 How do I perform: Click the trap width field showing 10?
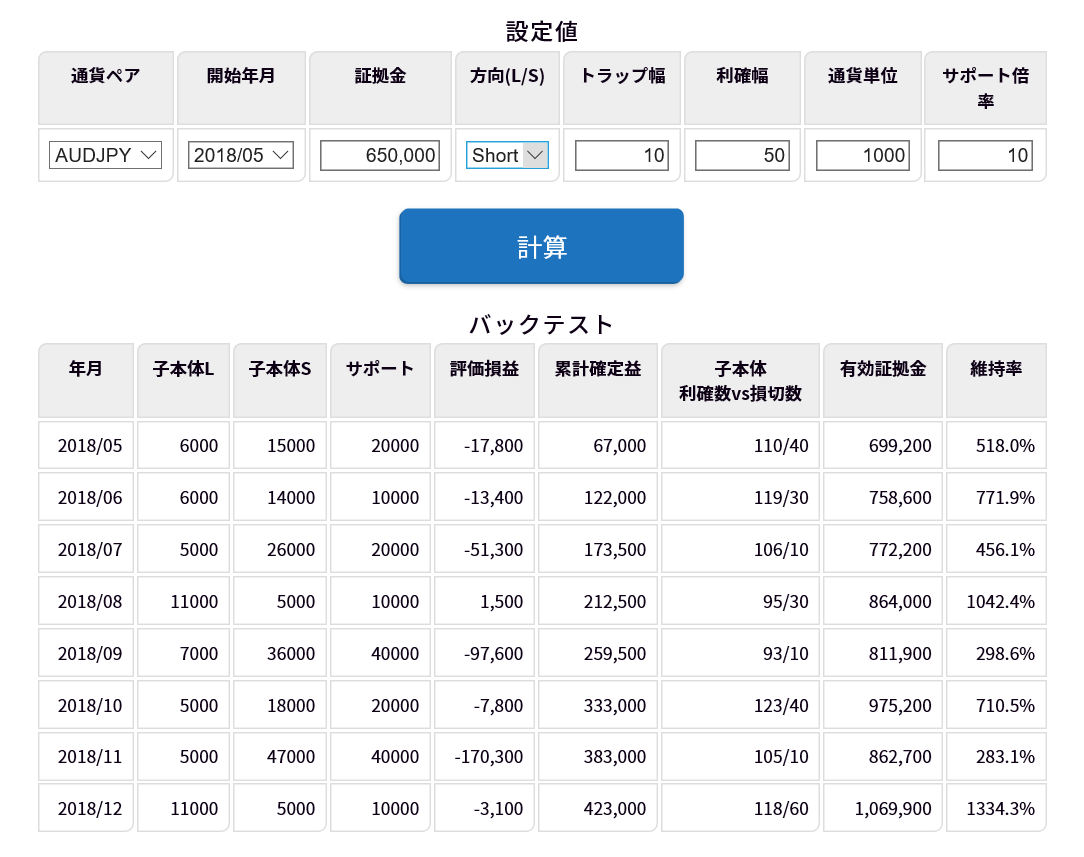(x=622, y=155)
